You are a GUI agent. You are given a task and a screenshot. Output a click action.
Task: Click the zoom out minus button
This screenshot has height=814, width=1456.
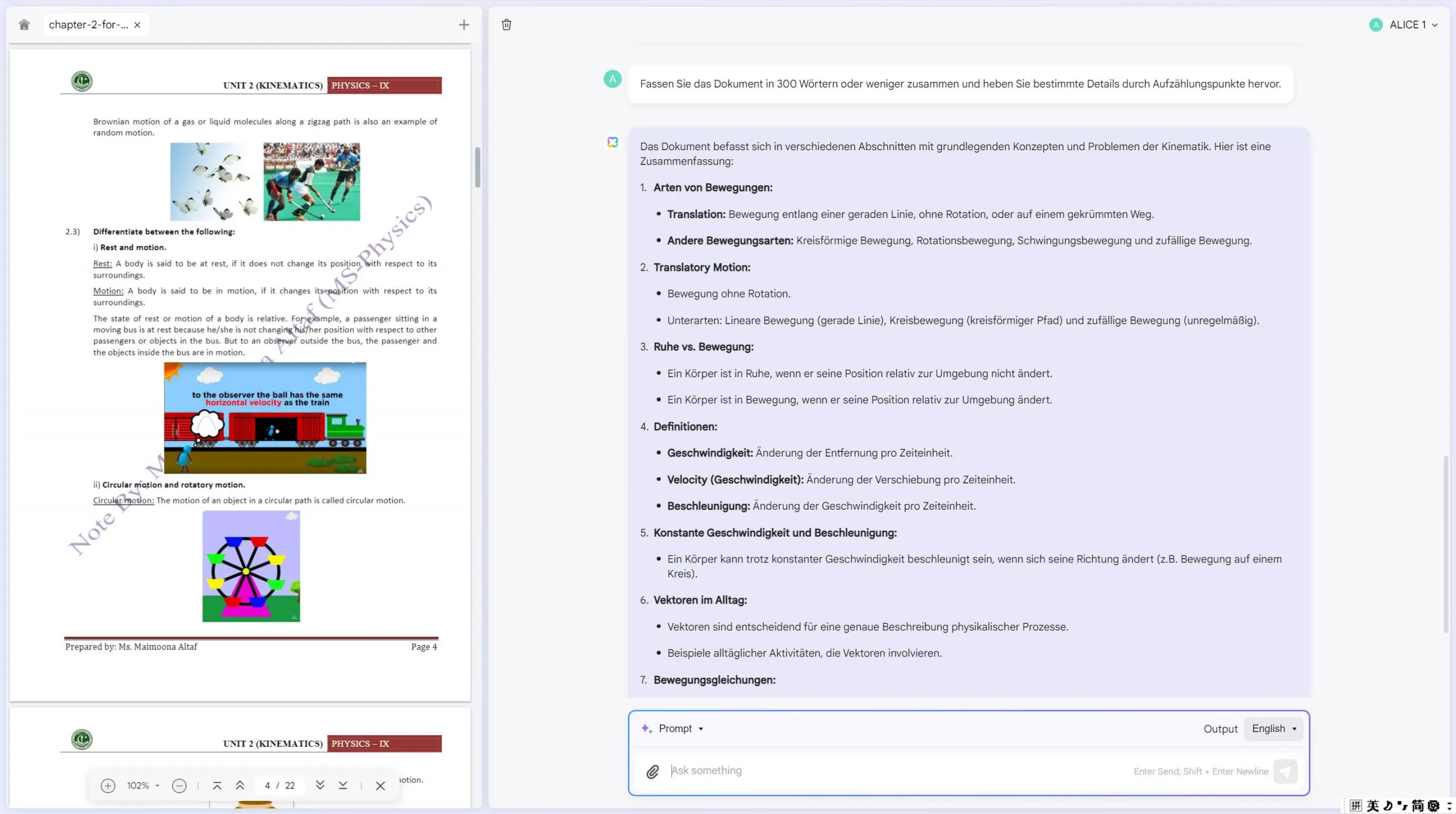[179, 785]
